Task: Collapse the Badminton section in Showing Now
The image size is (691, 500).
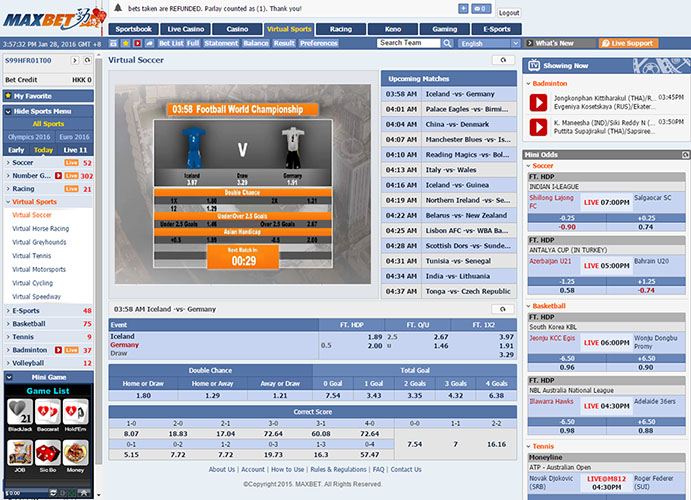Action: click(528, 83)
